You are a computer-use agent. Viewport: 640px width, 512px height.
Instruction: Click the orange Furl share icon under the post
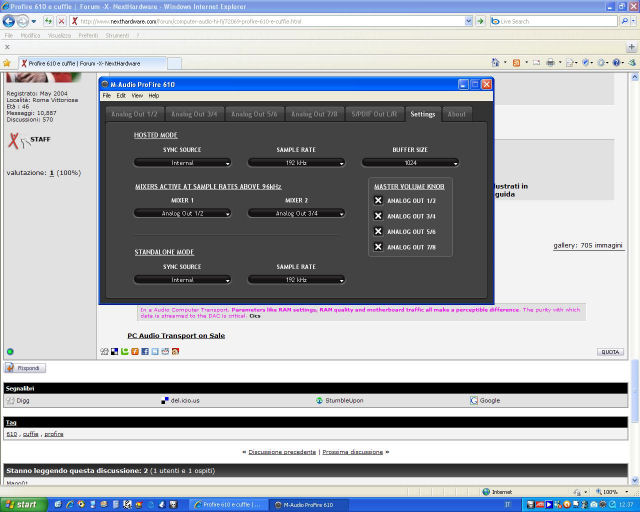[135, 352]
